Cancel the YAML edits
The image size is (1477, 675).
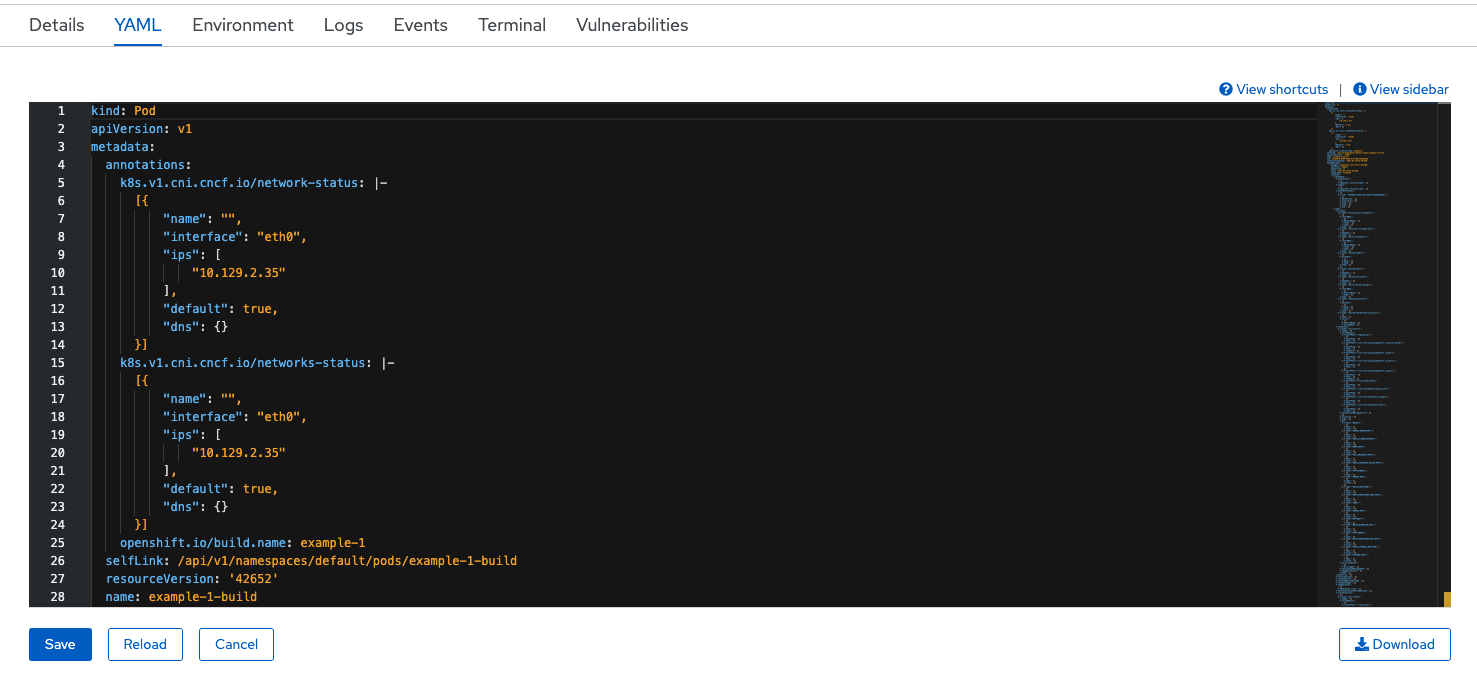click(236, 644)
